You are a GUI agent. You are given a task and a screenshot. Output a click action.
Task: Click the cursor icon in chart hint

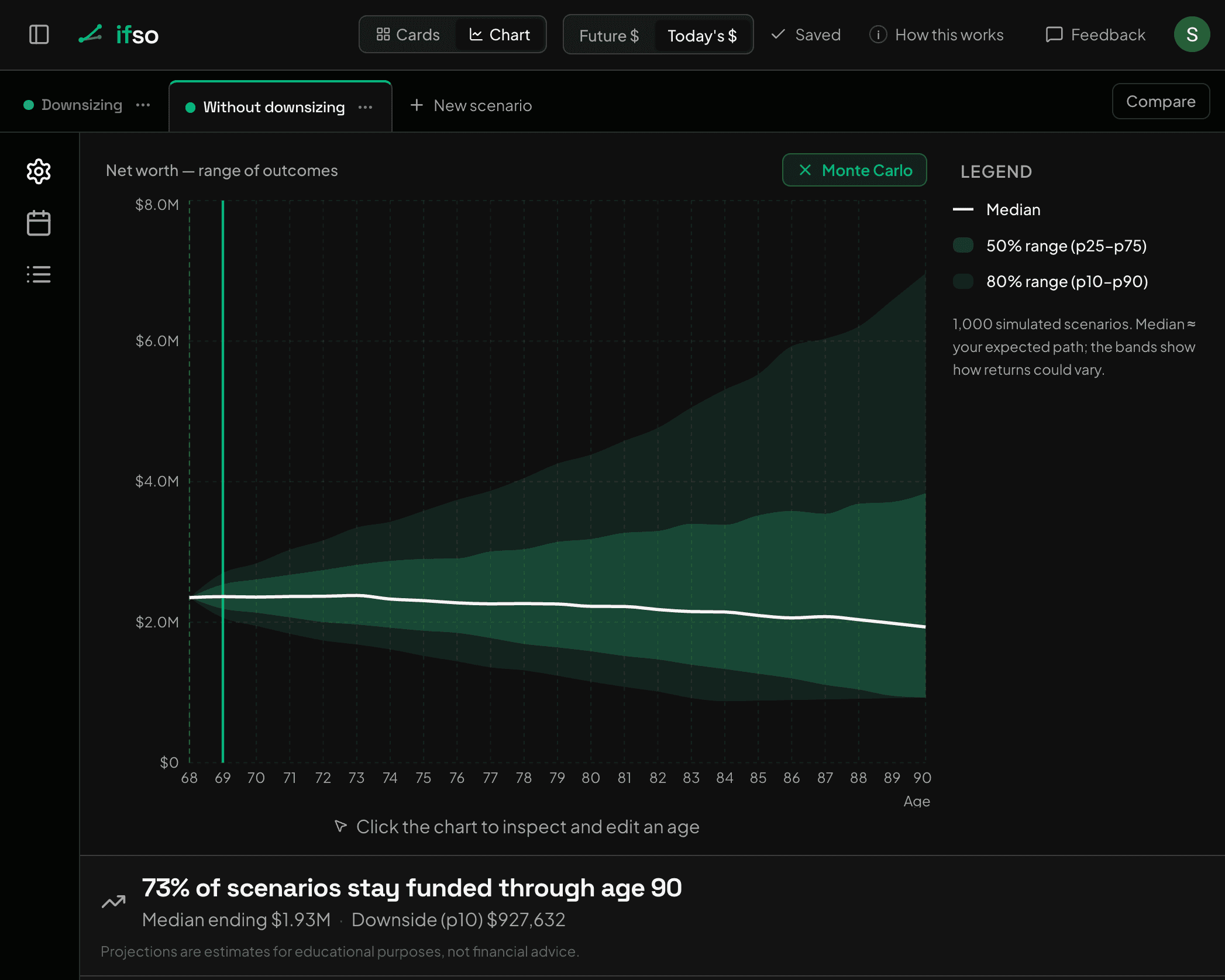click(x=340, y=826)
